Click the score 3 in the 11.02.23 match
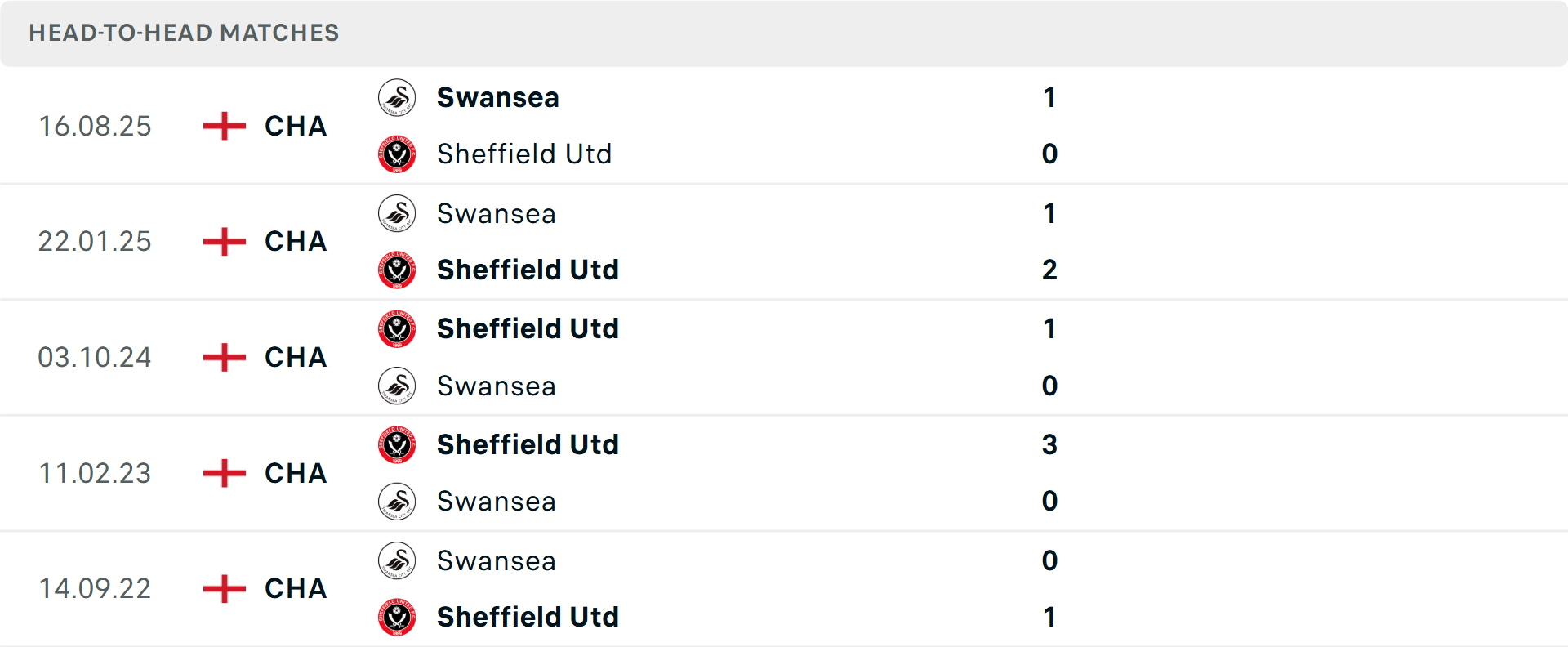This screenshot has width=1568, height=647. 1049,445
